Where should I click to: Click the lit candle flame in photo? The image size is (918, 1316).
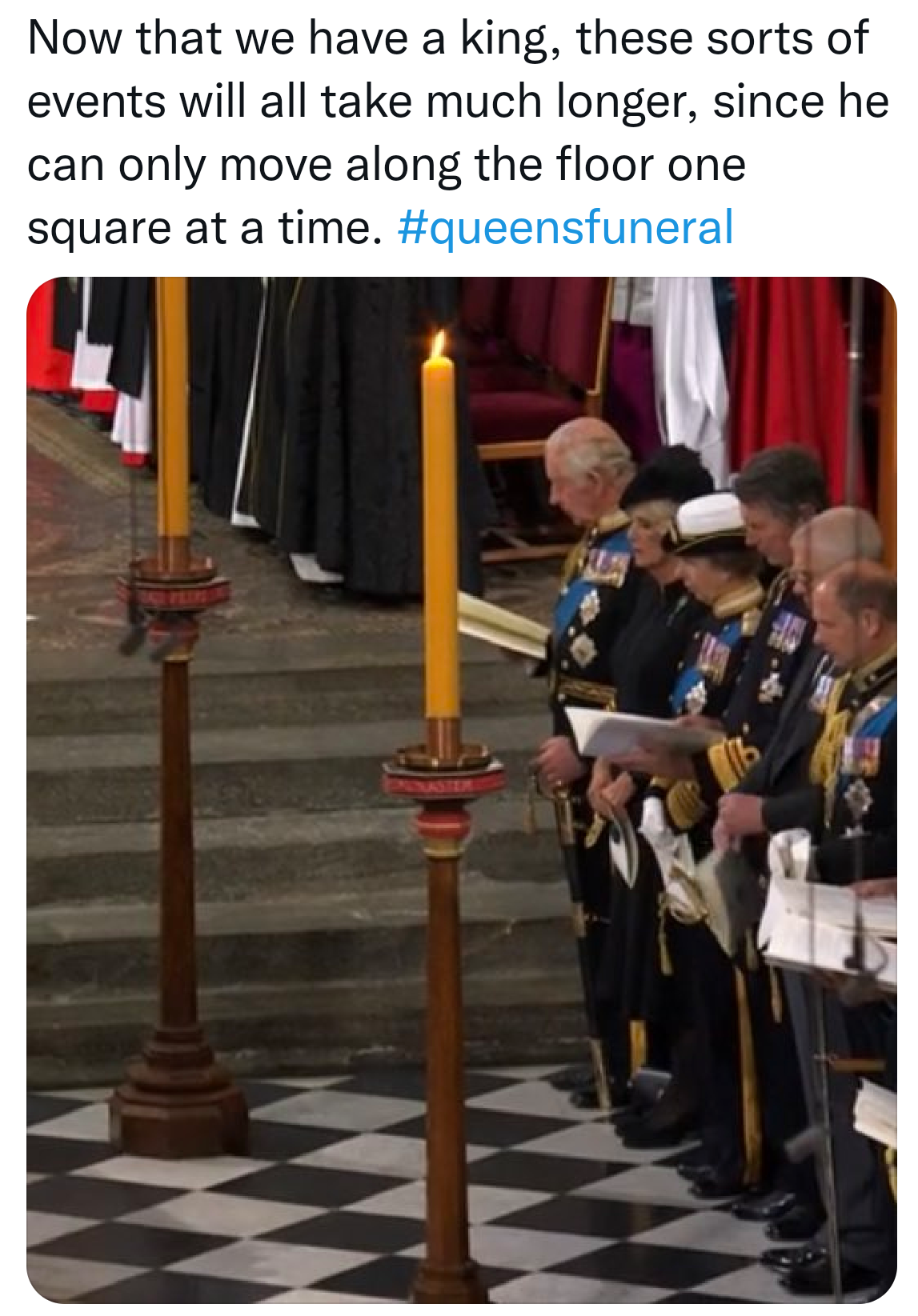point(438,344)
